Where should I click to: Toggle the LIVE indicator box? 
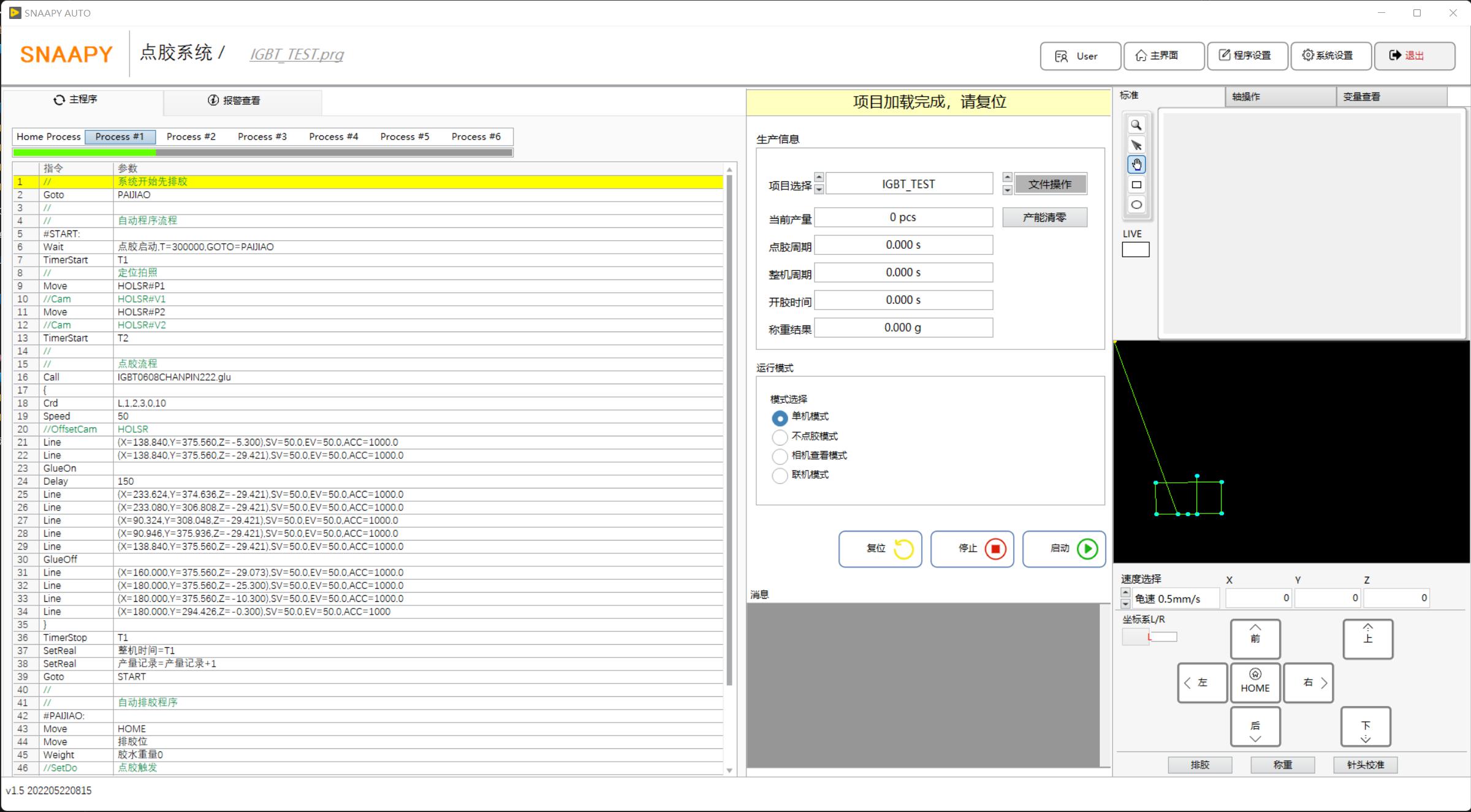coord(1136,249)
